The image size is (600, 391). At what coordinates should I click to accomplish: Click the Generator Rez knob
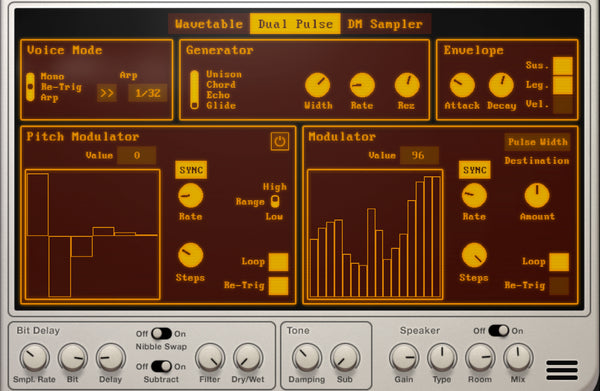407,85
